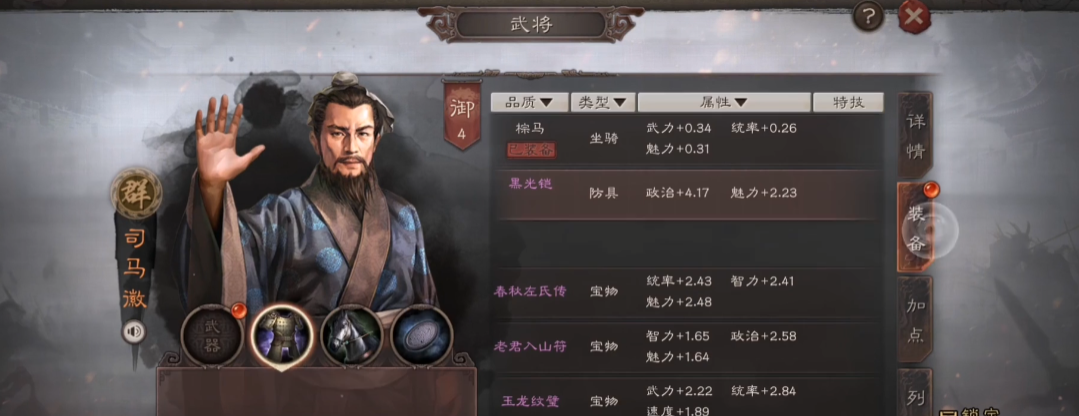Switch to the 详情 tab
This screenshot has width=1079, height=416.
click(915, 136)
